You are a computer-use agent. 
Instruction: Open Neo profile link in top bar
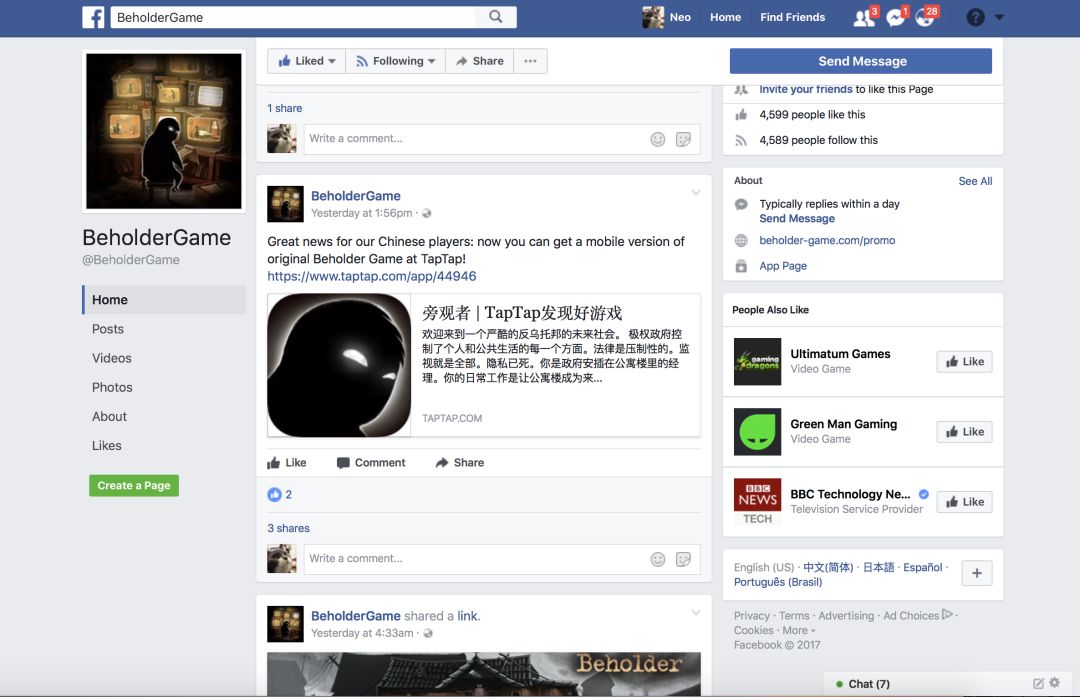(667, 17)
